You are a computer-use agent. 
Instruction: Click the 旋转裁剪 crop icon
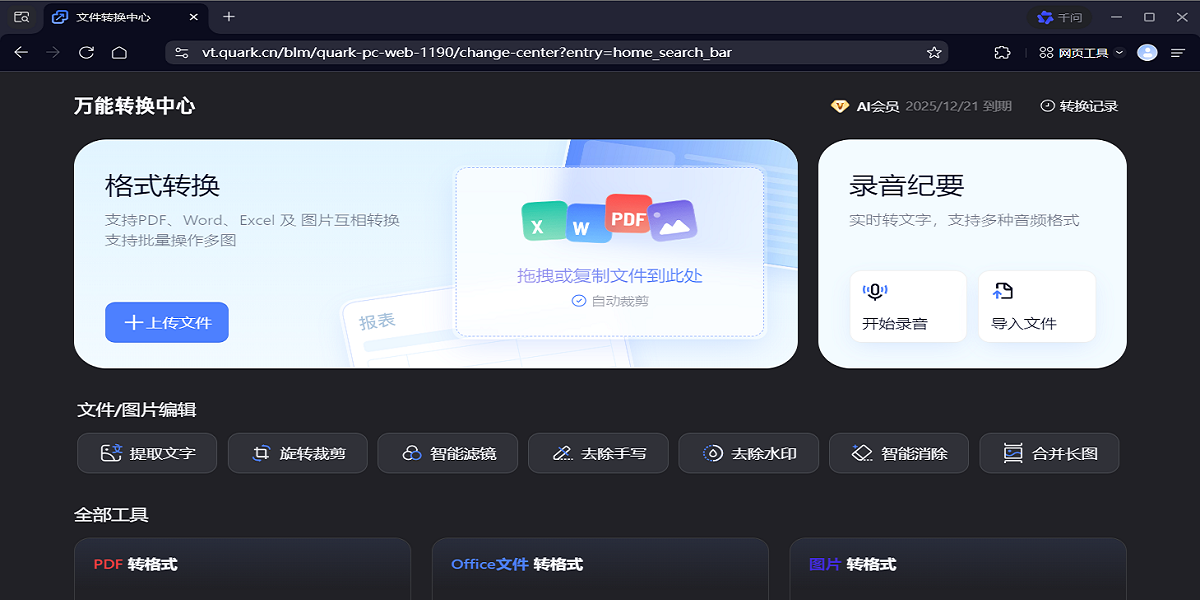coord(261,453)
